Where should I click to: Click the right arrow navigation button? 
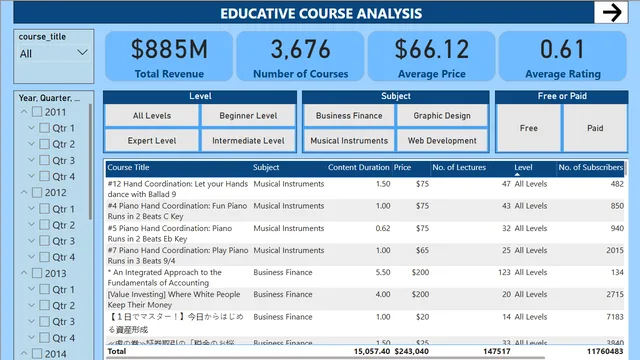(x=611, y=12)
